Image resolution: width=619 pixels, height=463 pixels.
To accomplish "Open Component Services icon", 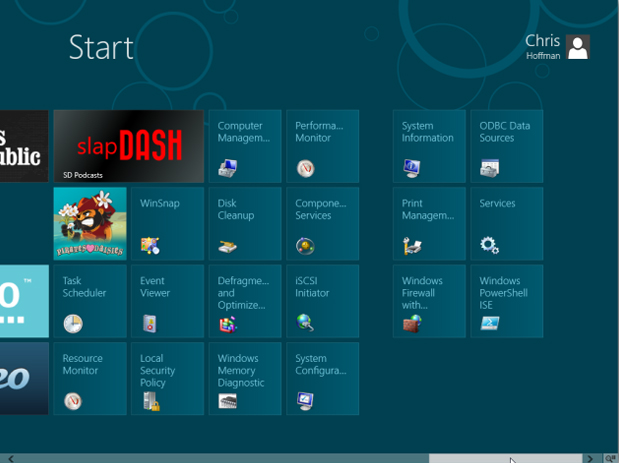I will [x=306, y=246].
